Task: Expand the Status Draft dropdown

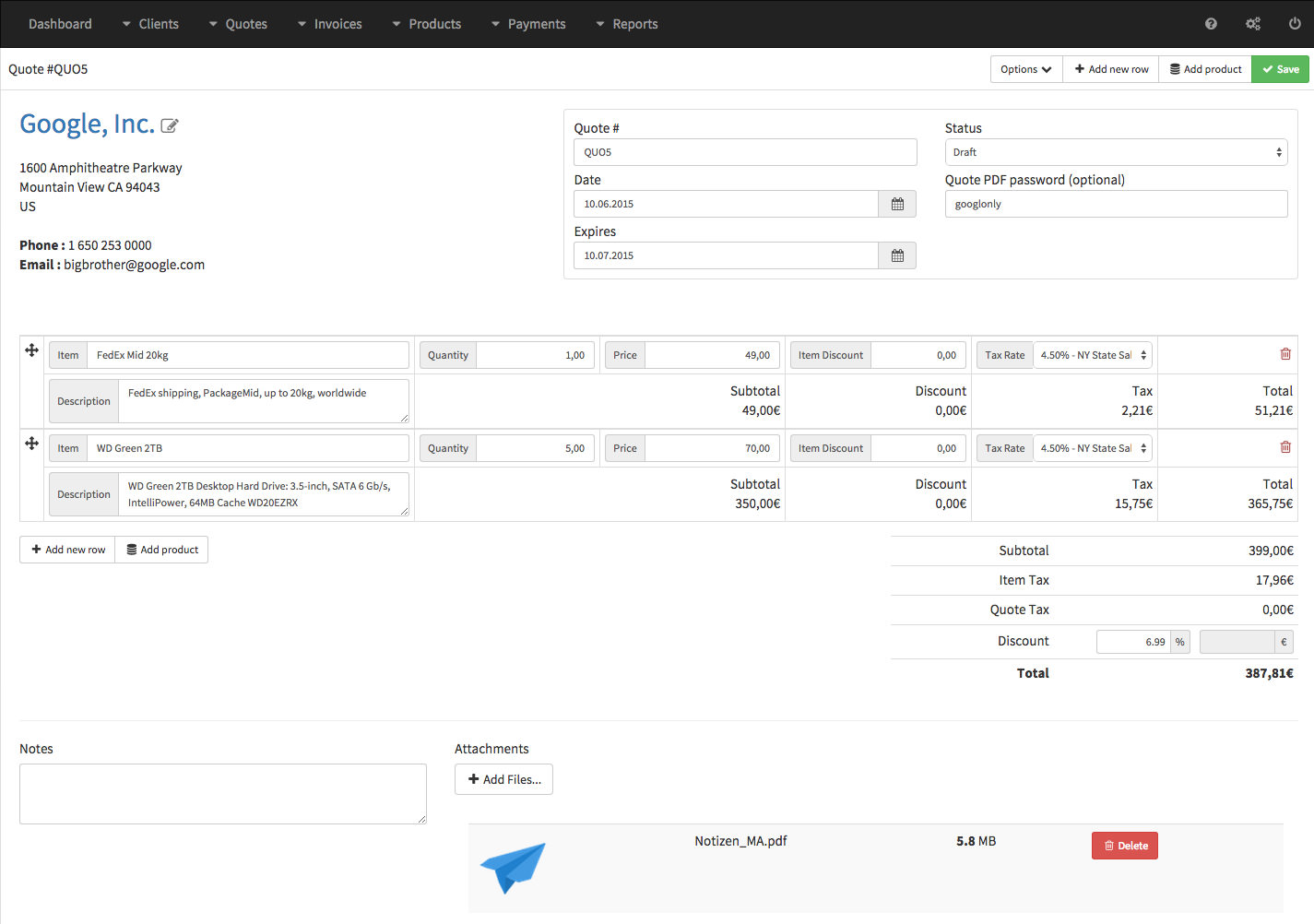Action: pos(1116,152)
